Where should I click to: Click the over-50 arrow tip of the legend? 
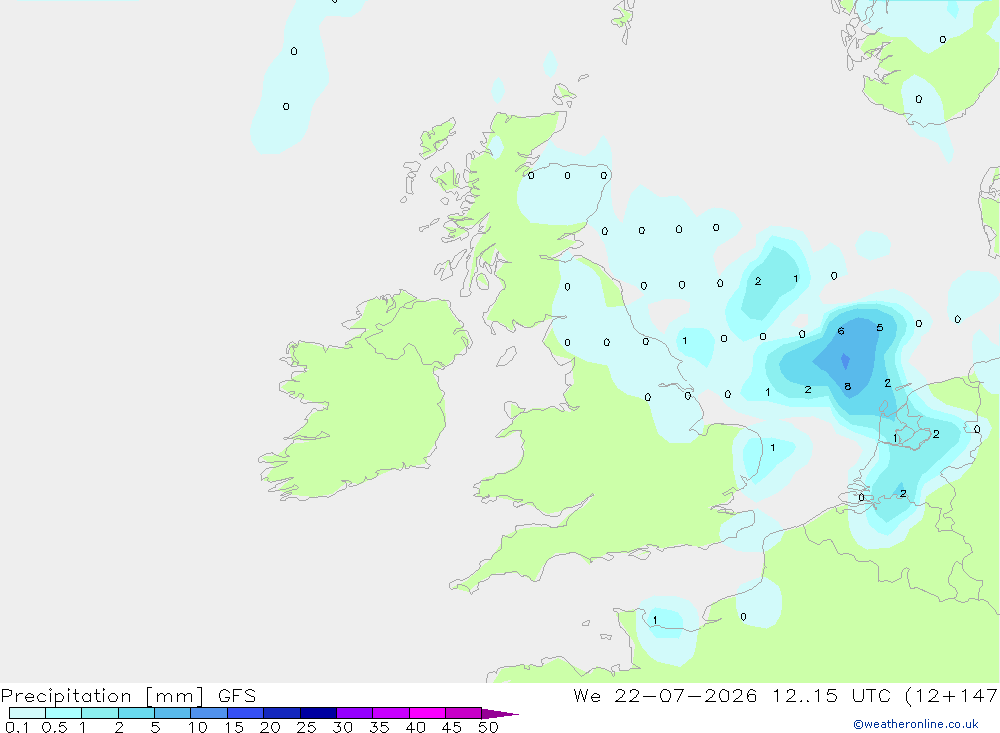tap(499, 714)
